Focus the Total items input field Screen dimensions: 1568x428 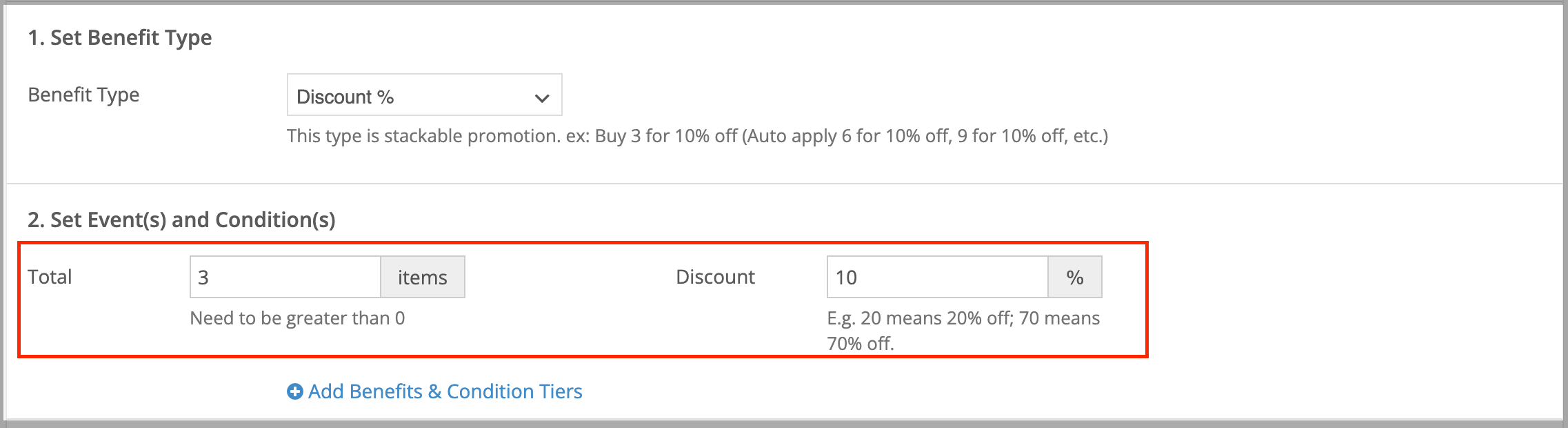tap(285, 277)
